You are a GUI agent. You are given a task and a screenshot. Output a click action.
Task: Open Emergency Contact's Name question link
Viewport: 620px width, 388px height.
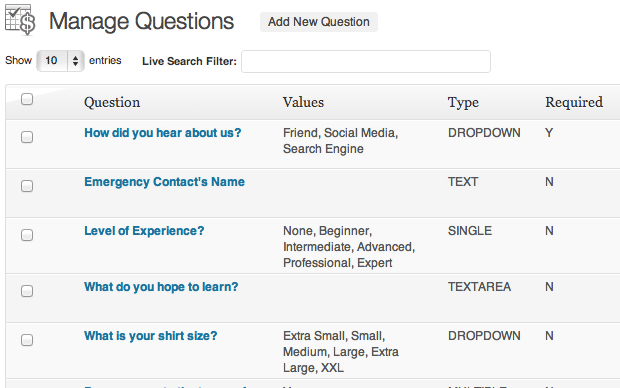pos(164,182)
